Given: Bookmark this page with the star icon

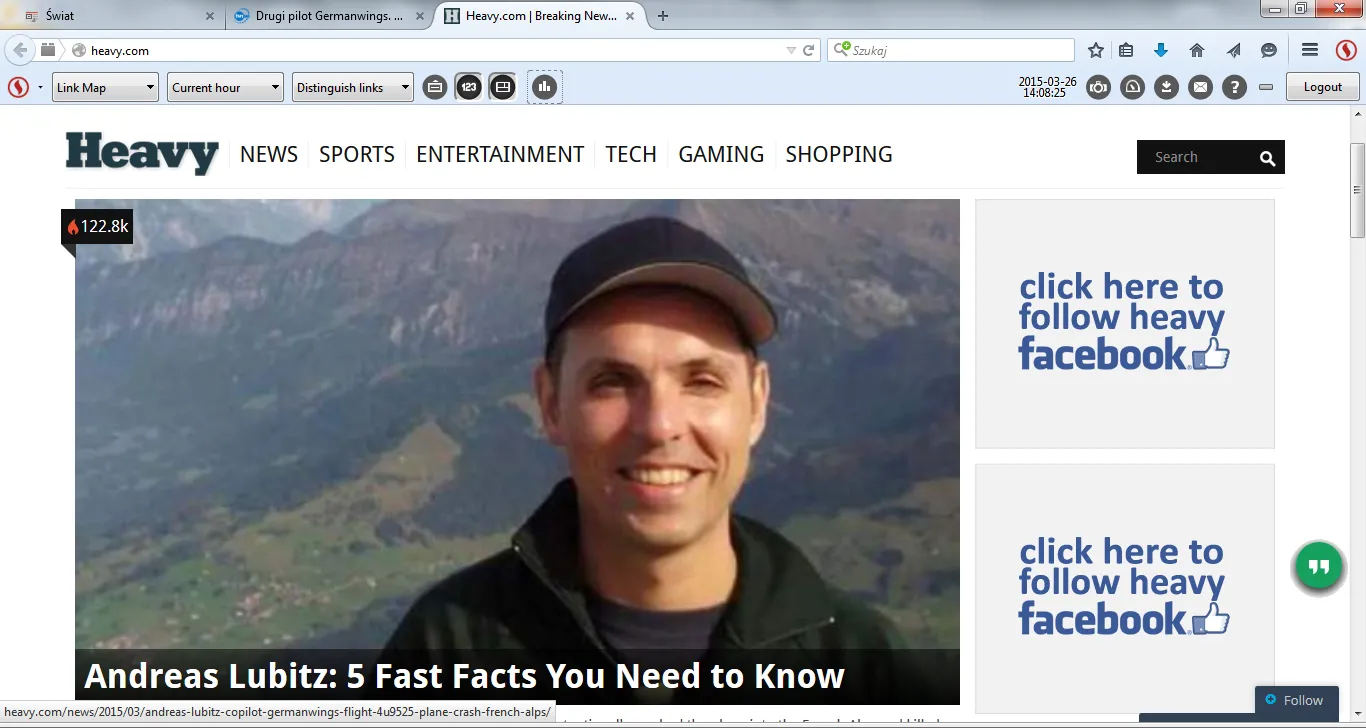Looking at the screenshot, I should pyautogui.click(x=1096, y=50).
